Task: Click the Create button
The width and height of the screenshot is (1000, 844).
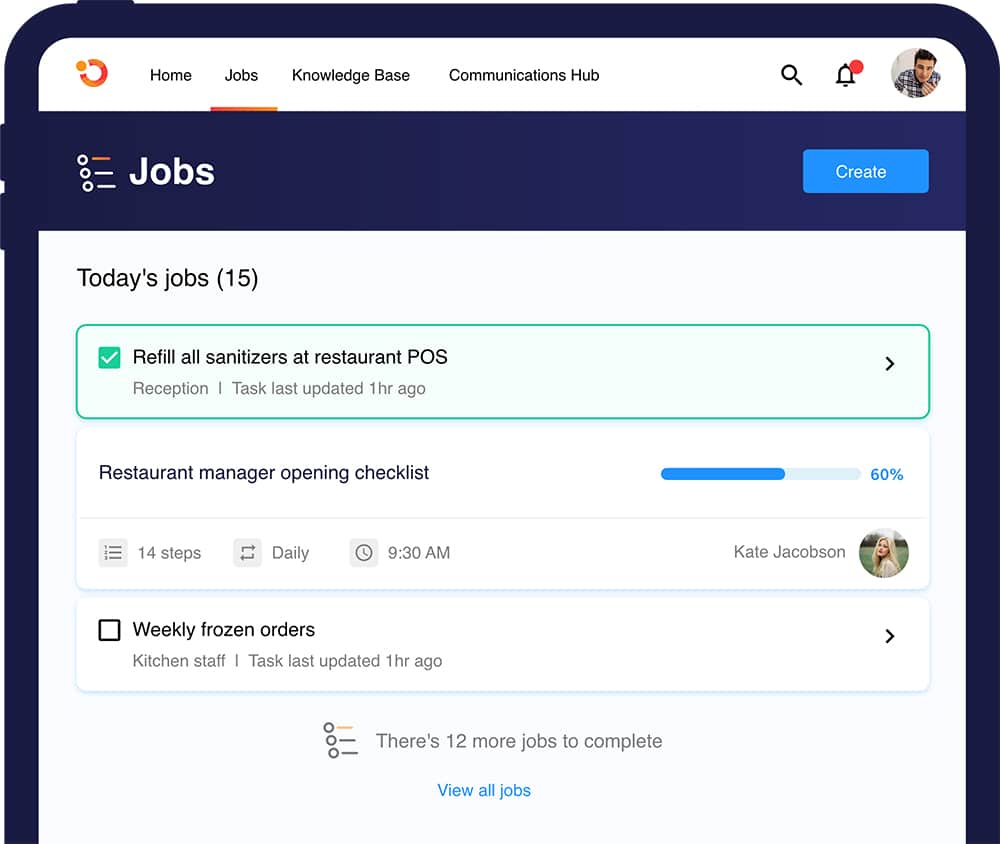Action: coord(865,171)
